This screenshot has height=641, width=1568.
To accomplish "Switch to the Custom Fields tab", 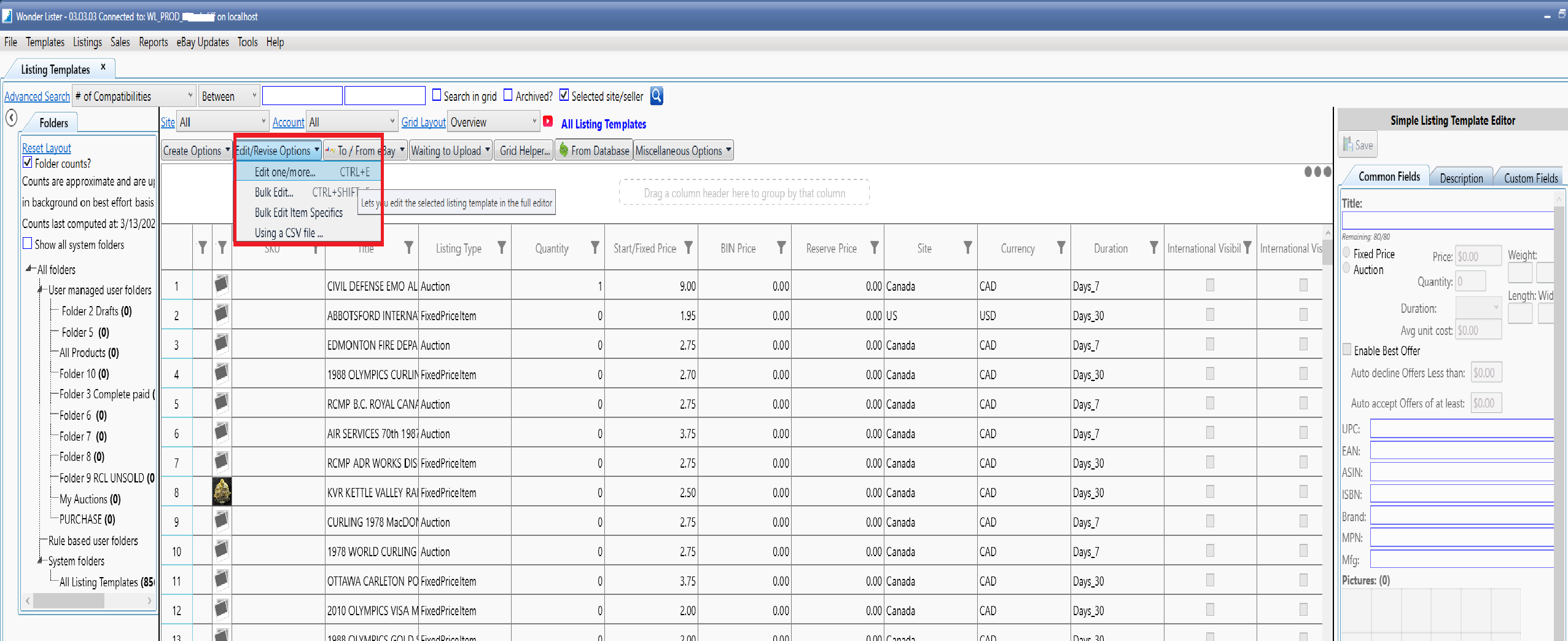I will tap(1530, 178).
